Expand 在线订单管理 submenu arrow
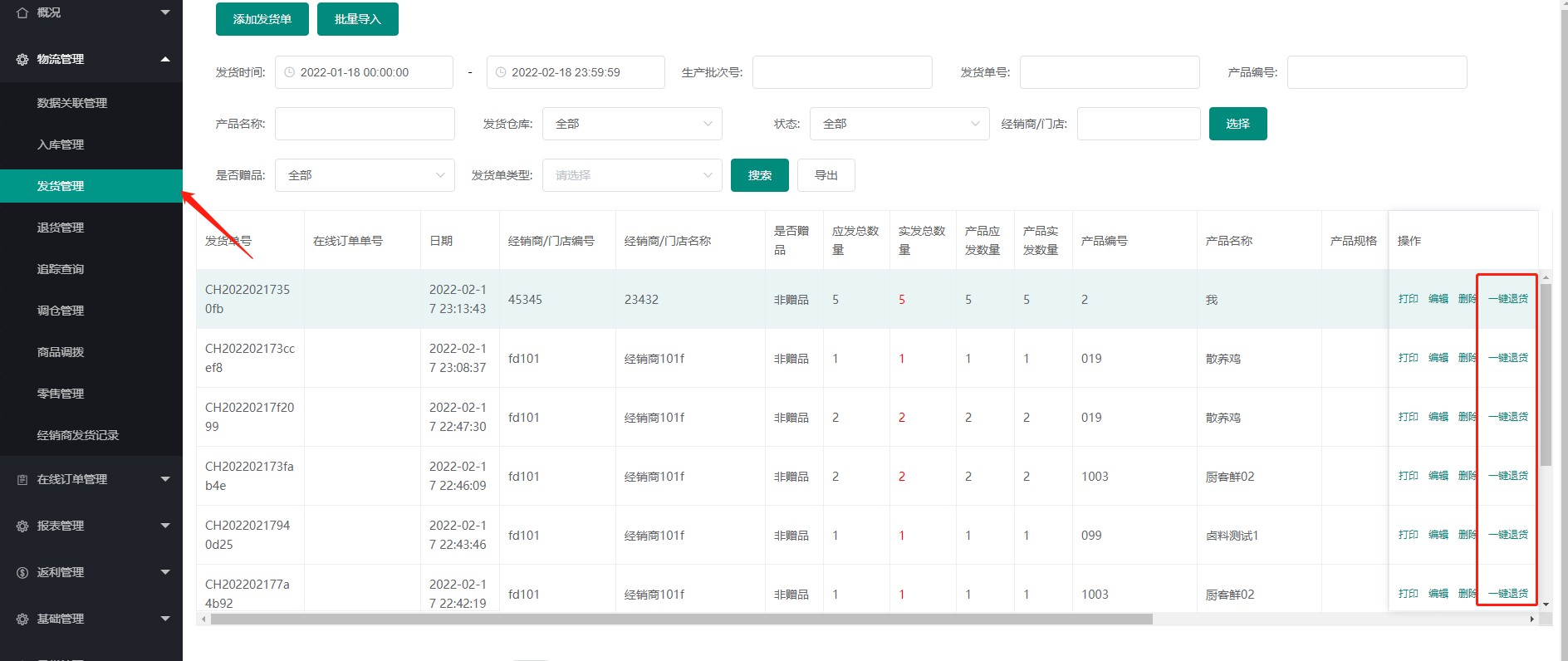This screenshot has width=1568, height=661. click(x=165, y=479)
